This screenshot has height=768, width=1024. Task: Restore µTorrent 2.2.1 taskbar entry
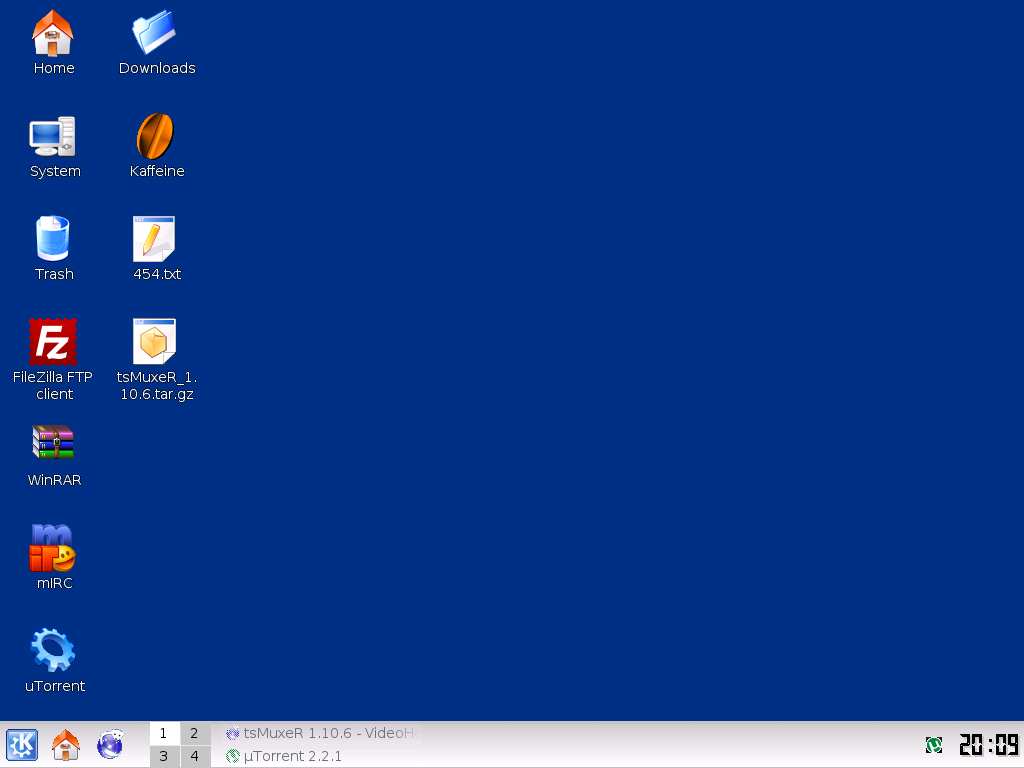[292, 756]
